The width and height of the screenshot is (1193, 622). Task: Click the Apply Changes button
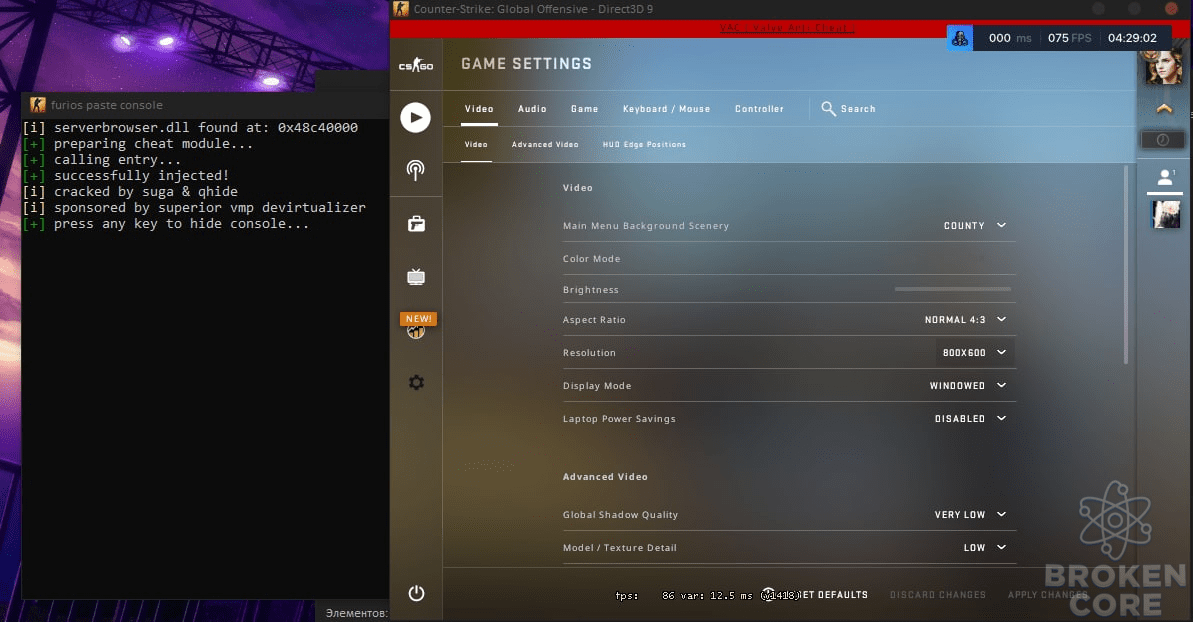[x=1048, y=595]
